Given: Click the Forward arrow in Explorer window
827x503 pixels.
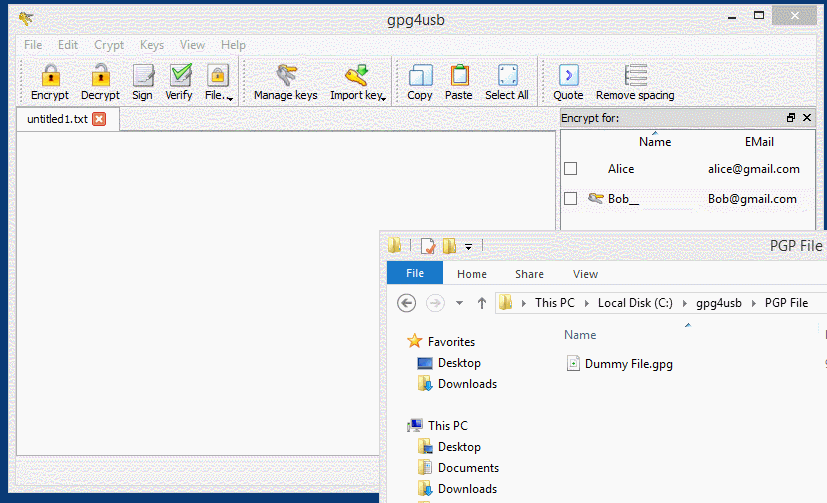Looking at the screenshot, I should click(435, 303).
